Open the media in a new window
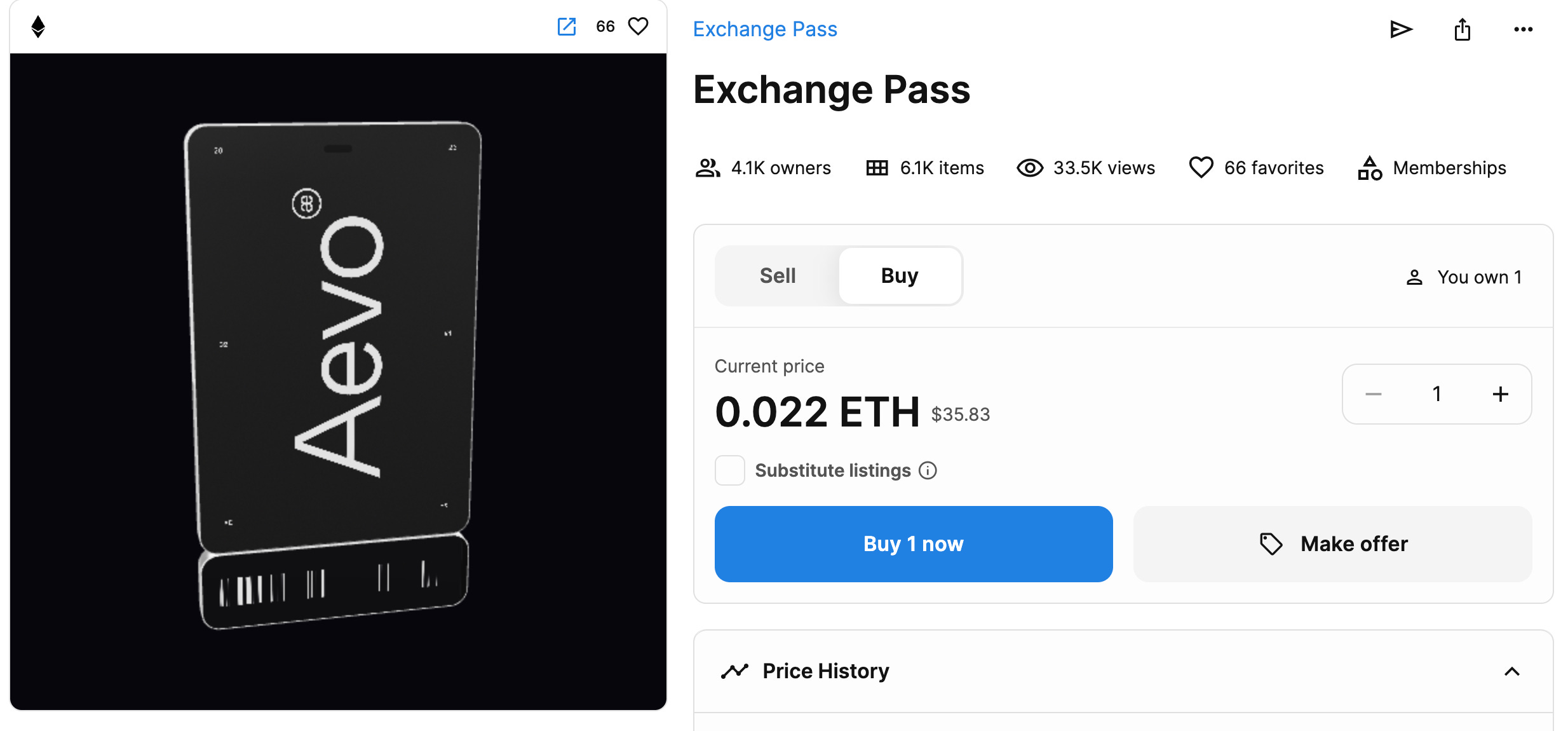 (567, 27)
